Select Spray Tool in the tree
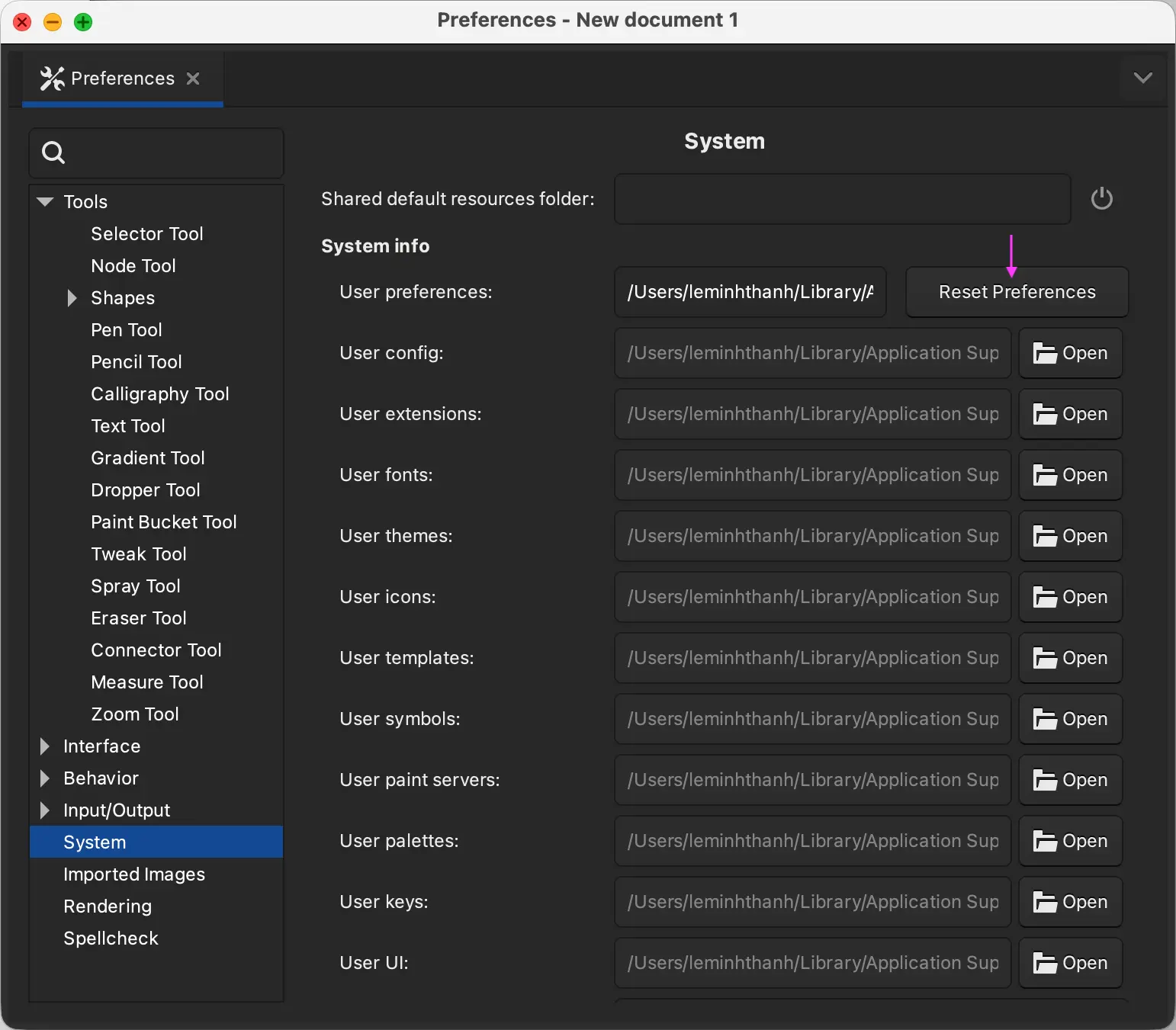The width and height of the screenshot is (1176, 1030). tap(136, 586)
